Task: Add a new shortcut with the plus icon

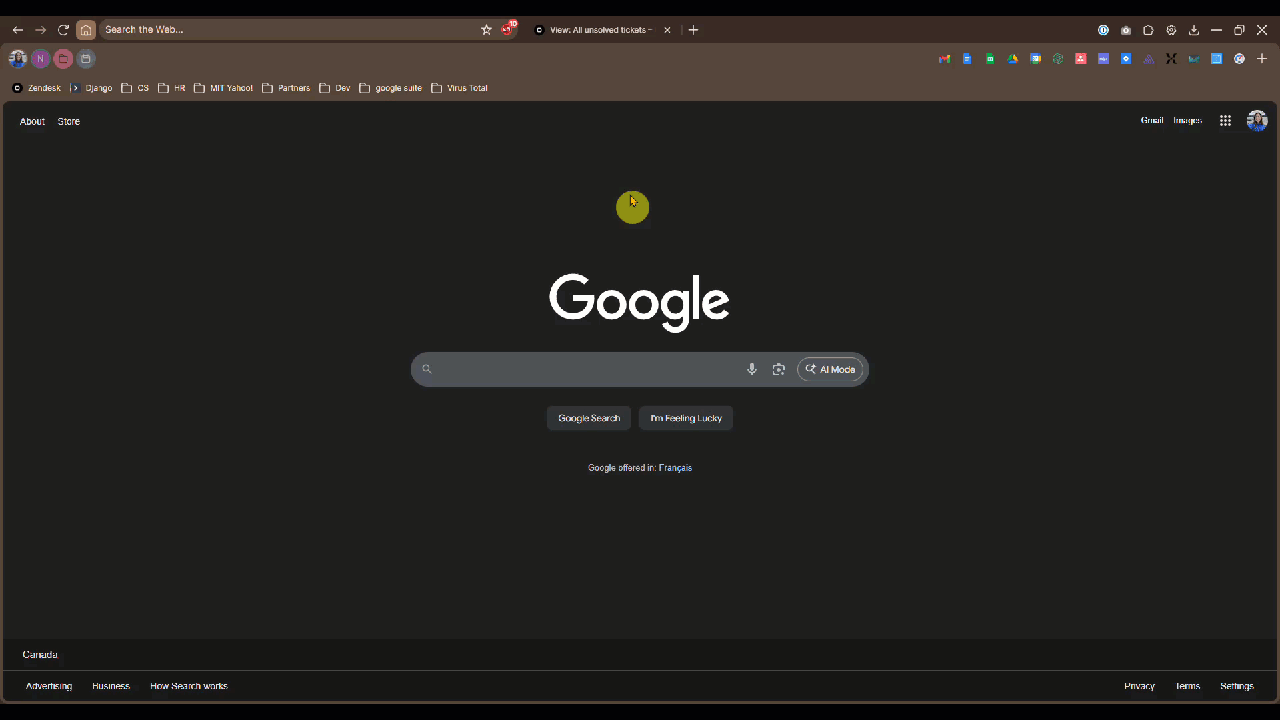Action: coord(1262,59)
